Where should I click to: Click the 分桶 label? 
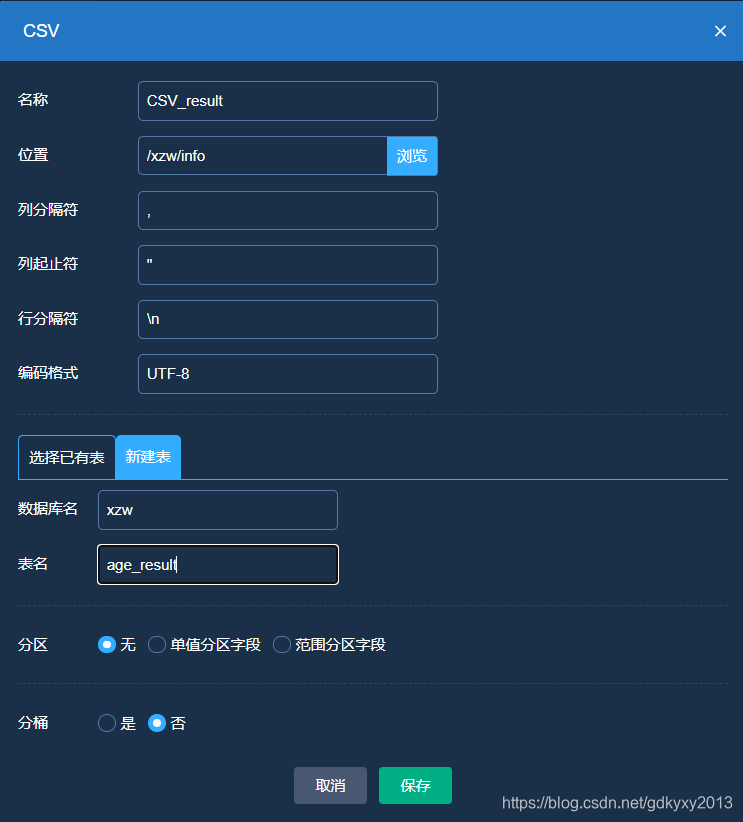coord(33,723)
